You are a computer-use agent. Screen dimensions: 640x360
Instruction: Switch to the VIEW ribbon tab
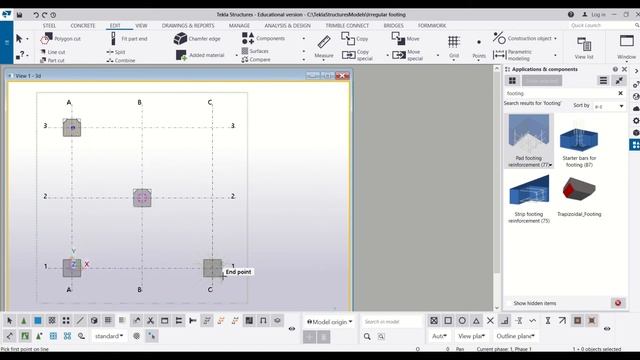pyautogui.click(x=141, y=26)
